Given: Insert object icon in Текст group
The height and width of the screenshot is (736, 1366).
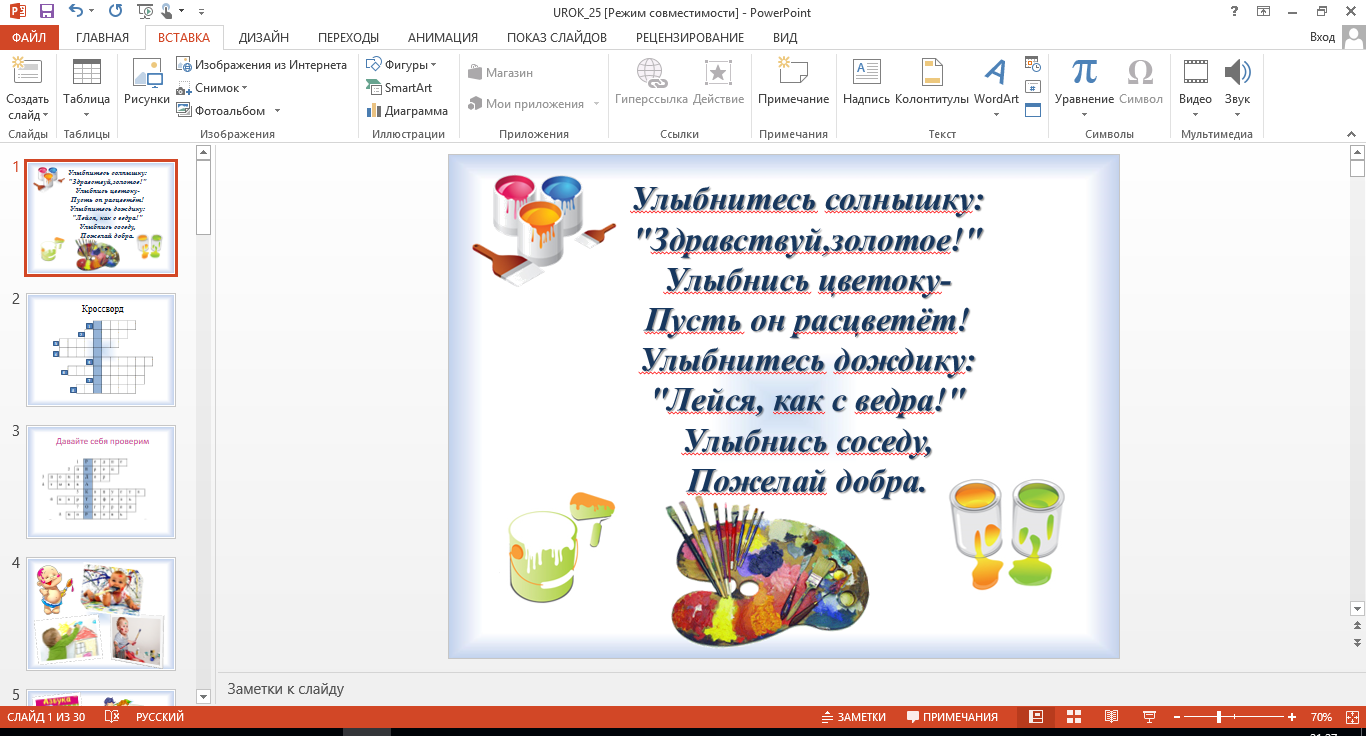Looking at the screenshot, I should click(1033, 110).
